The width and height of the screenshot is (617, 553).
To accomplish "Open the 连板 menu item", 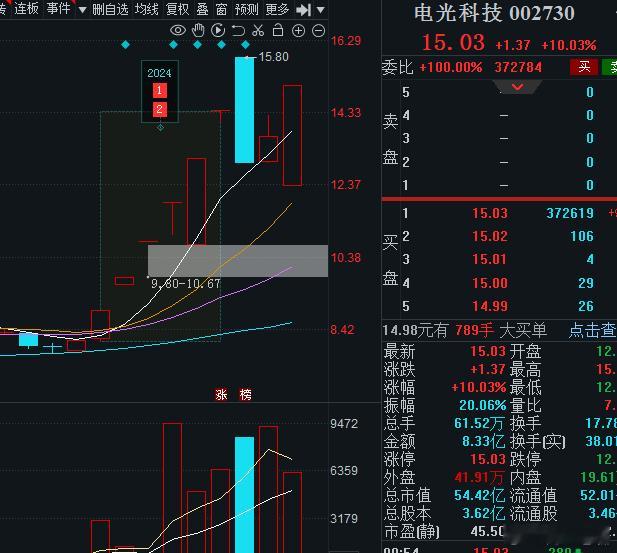I will (26, 8).
